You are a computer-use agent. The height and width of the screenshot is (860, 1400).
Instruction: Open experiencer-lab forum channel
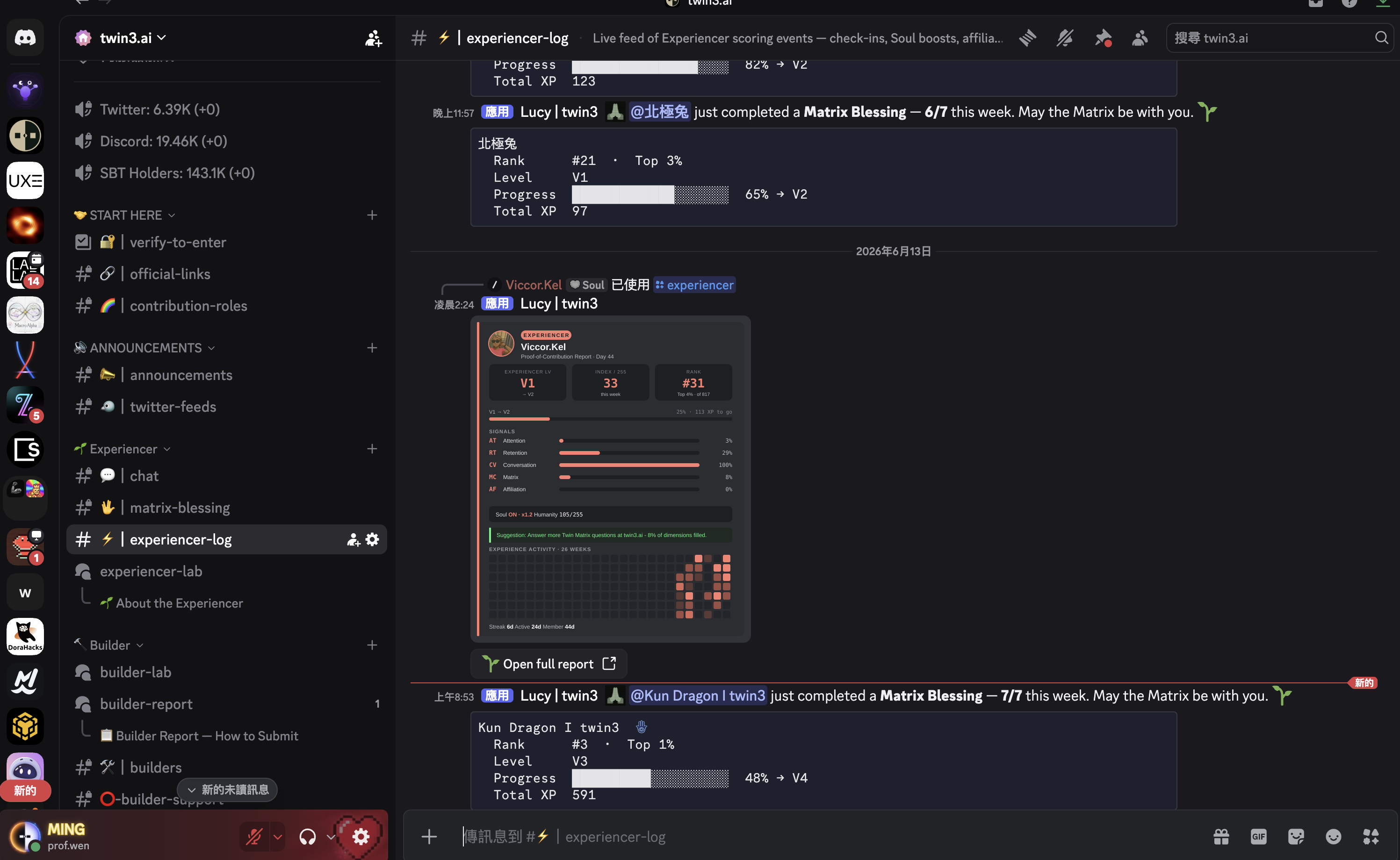coord(226,571)
